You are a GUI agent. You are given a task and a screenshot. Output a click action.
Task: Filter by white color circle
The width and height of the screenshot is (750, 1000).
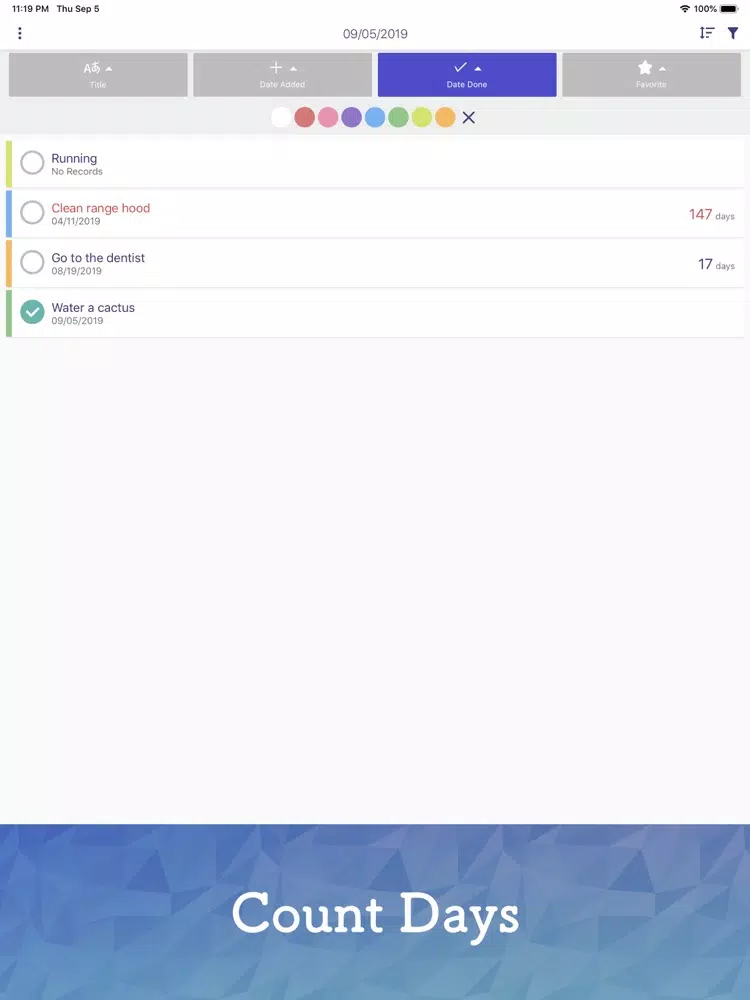(281, 117)
